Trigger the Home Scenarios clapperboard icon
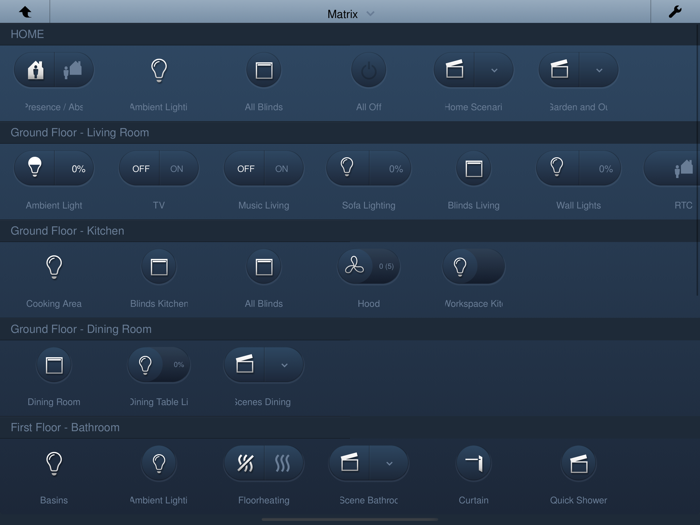The height and width of the screenshot is (525, 700). click(x=454, y=70)
